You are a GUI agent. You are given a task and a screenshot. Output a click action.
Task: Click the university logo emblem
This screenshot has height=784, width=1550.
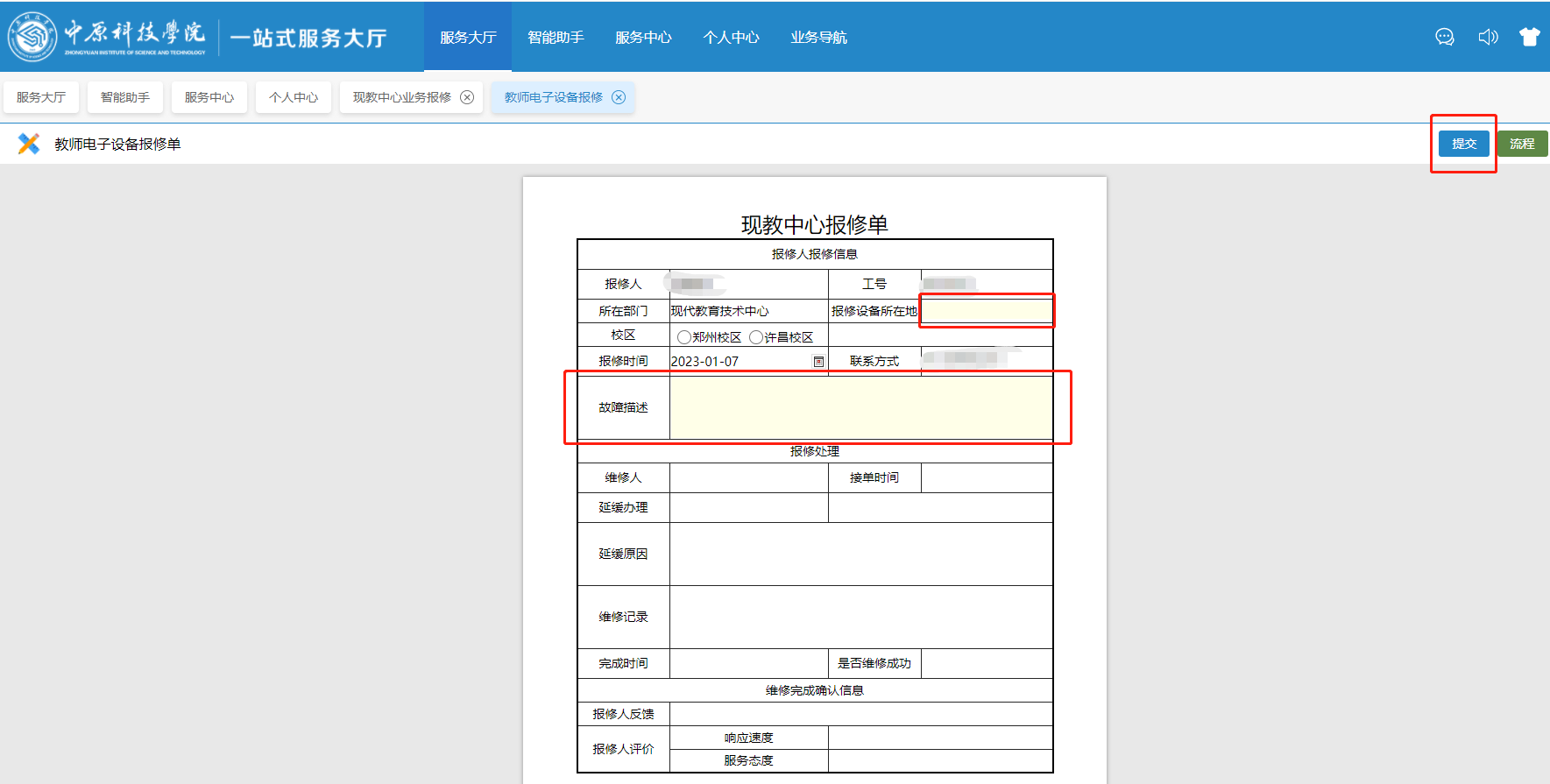click(32, 37)
